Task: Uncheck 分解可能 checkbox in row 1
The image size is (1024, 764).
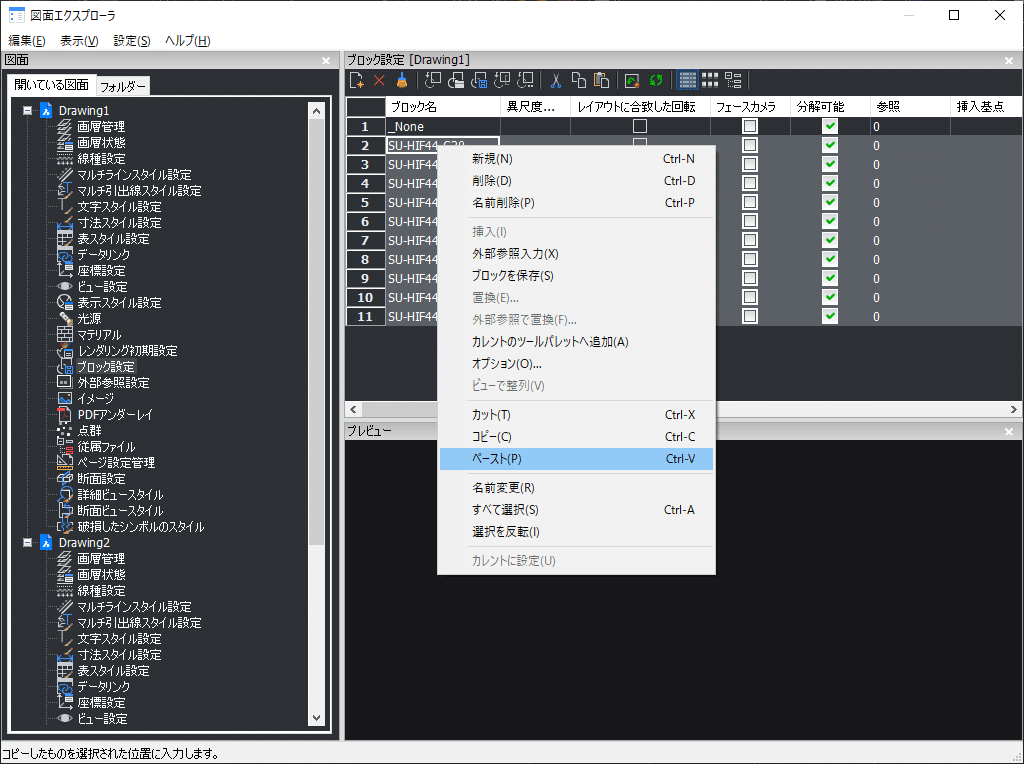Action: pyautogui.click(x=829, y=126)
